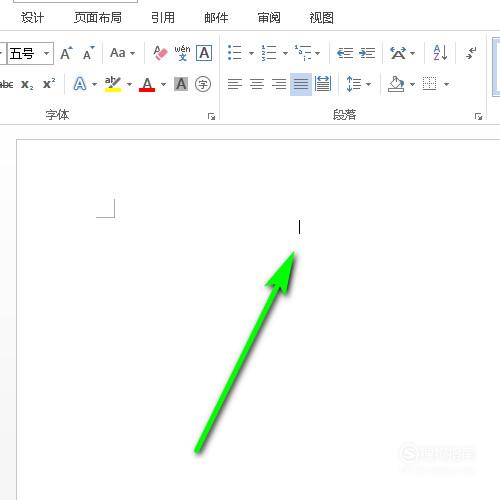The height and width of the screenshot is (500, 500).
Task: Open the 视图 tab
Action: click(322, 18)
